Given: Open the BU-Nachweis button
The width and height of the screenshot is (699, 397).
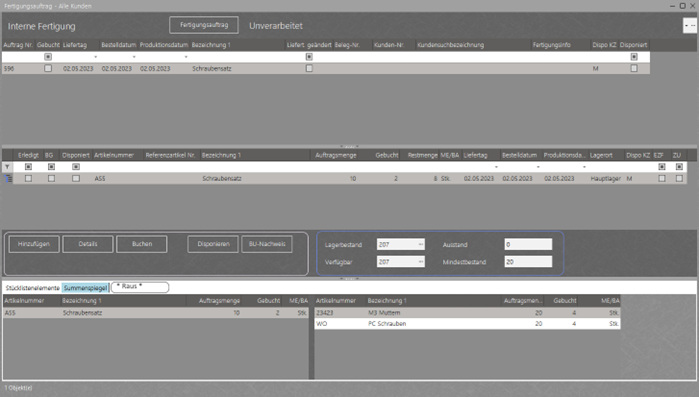Looking at the screenshot, I should coord(267,244).
